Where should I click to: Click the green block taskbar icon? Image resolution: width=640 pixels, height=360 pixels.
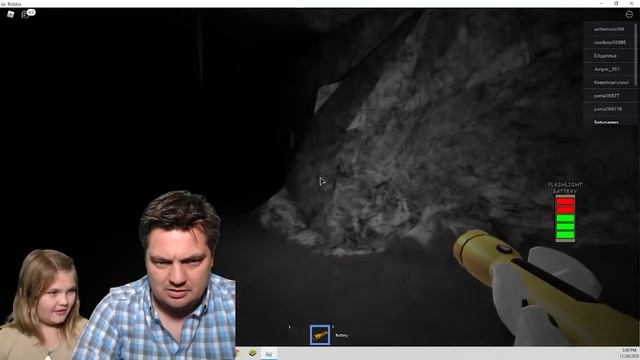point(253,353)
